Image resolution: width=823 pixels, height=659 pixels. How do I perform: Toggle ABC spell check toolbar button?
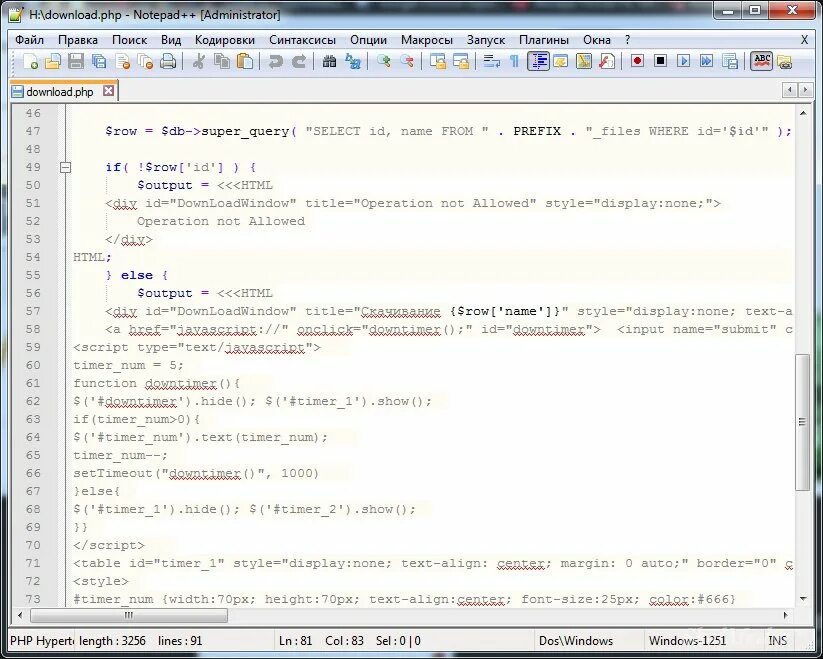coord(762,61)
